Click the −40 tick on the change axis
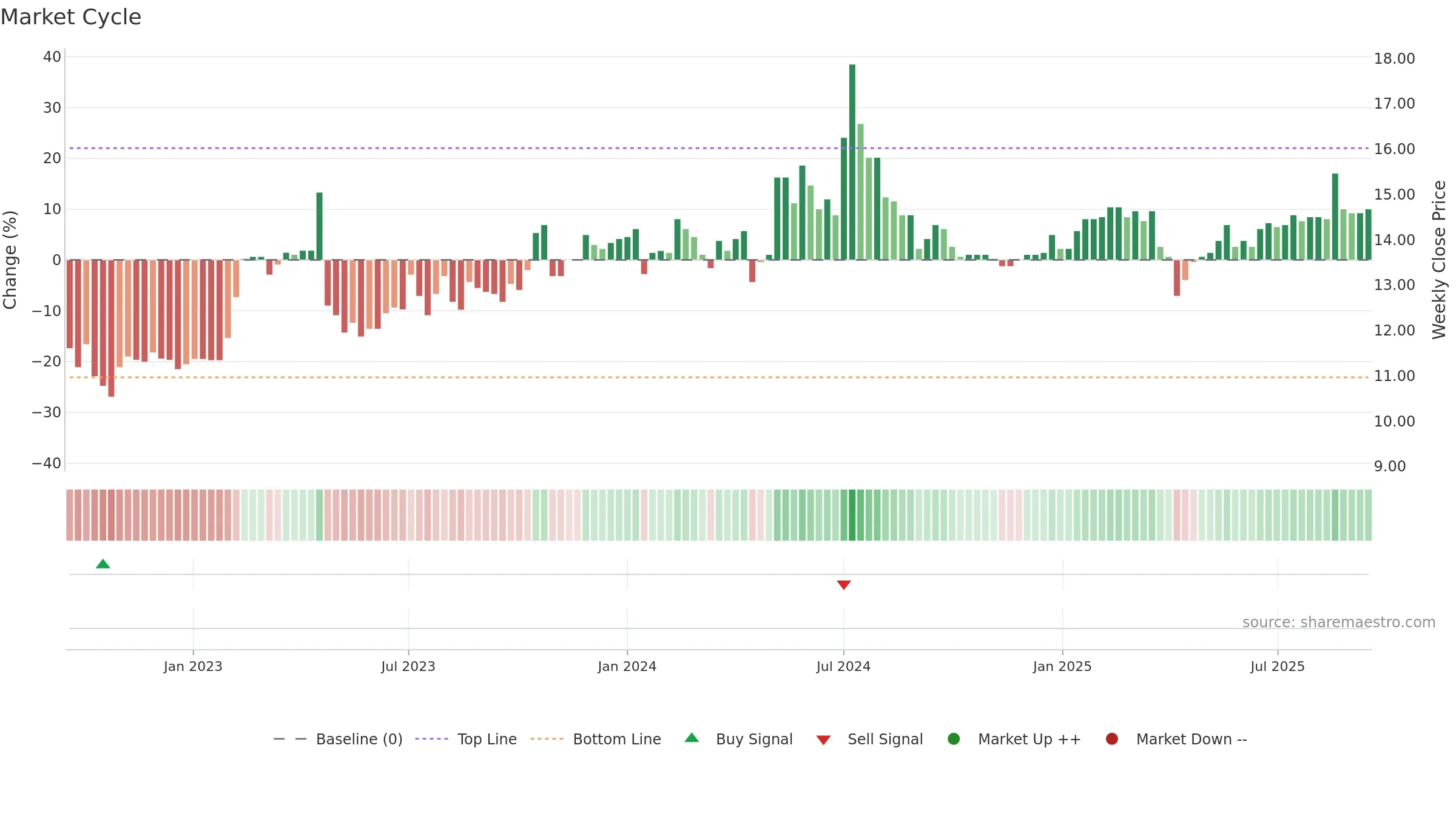Viewport: 1456px width, 819px height. coord(47,463)
